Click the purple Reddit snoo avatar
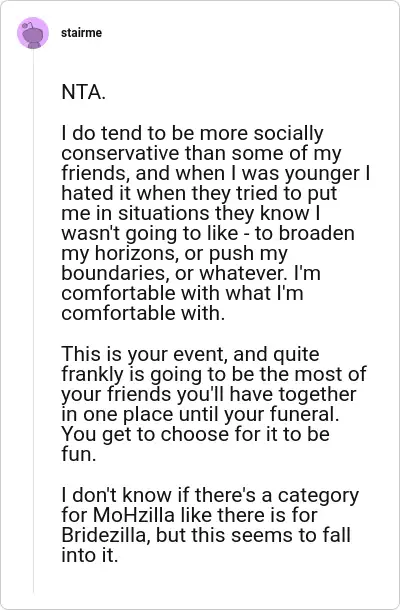400x610 pixels. pos(33,33)
